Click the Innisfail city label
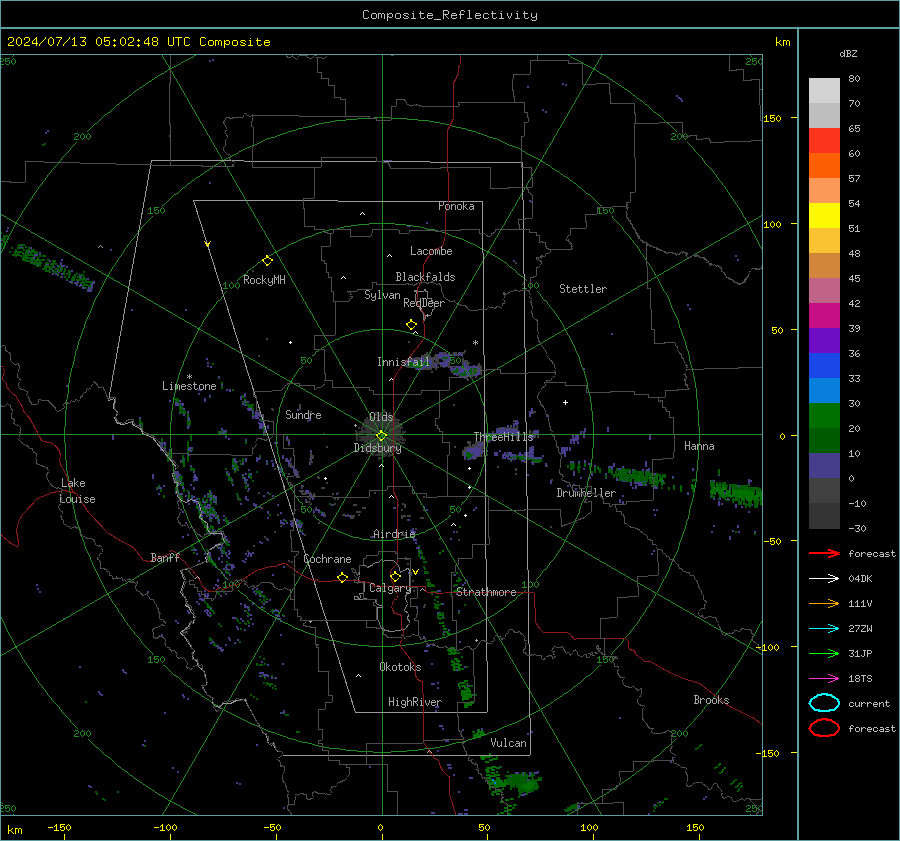900x841 pixels. (403, 362)
